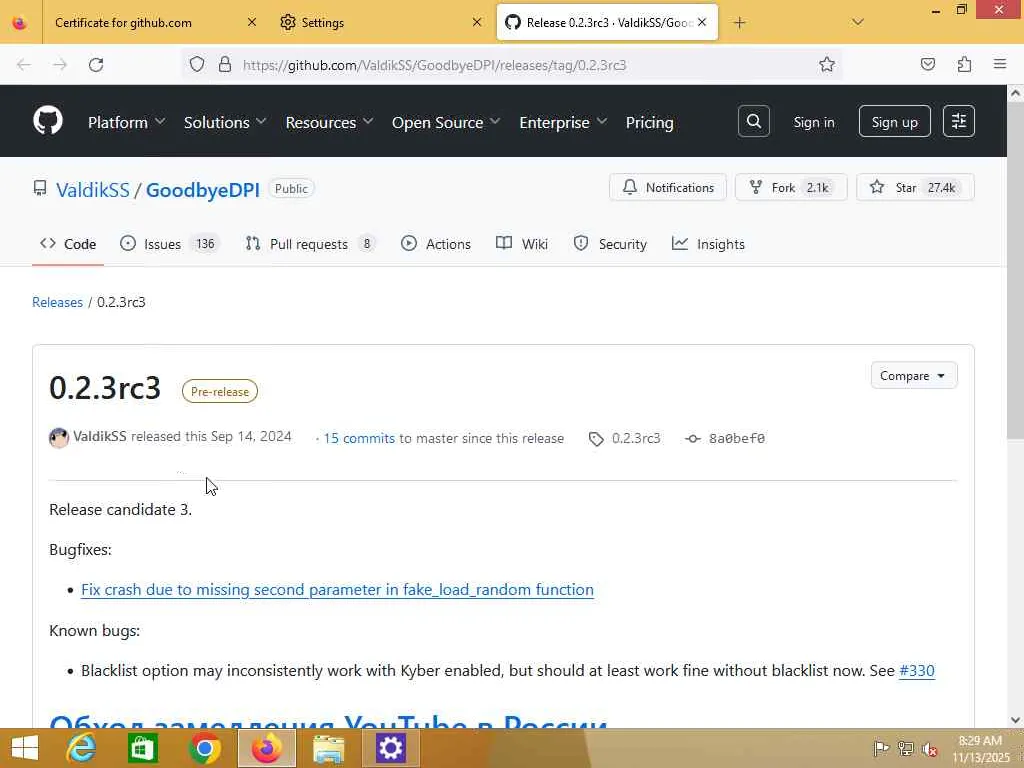Image resolution: width=1024 pixels, height=768 pixels.
Task: Click the commit hash 8a0bef0
Action: (x=737, y=438)
